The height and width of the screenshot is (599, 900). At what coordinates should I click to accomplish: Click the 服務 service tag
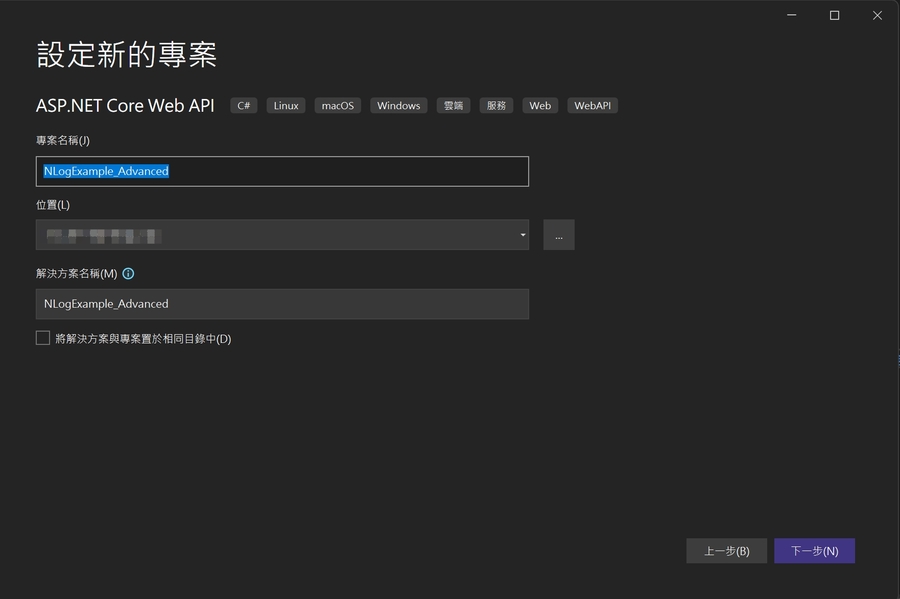coord(496,105)
